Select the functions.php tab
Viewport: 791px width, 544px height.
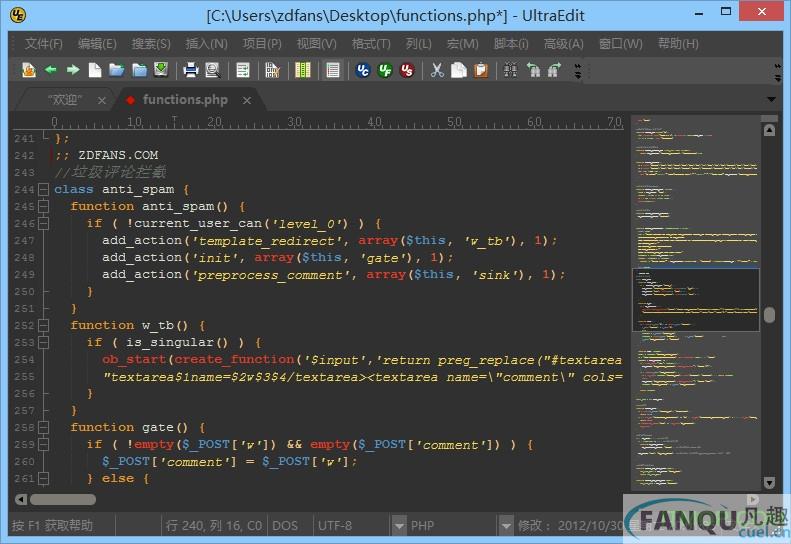click(185, 100)
